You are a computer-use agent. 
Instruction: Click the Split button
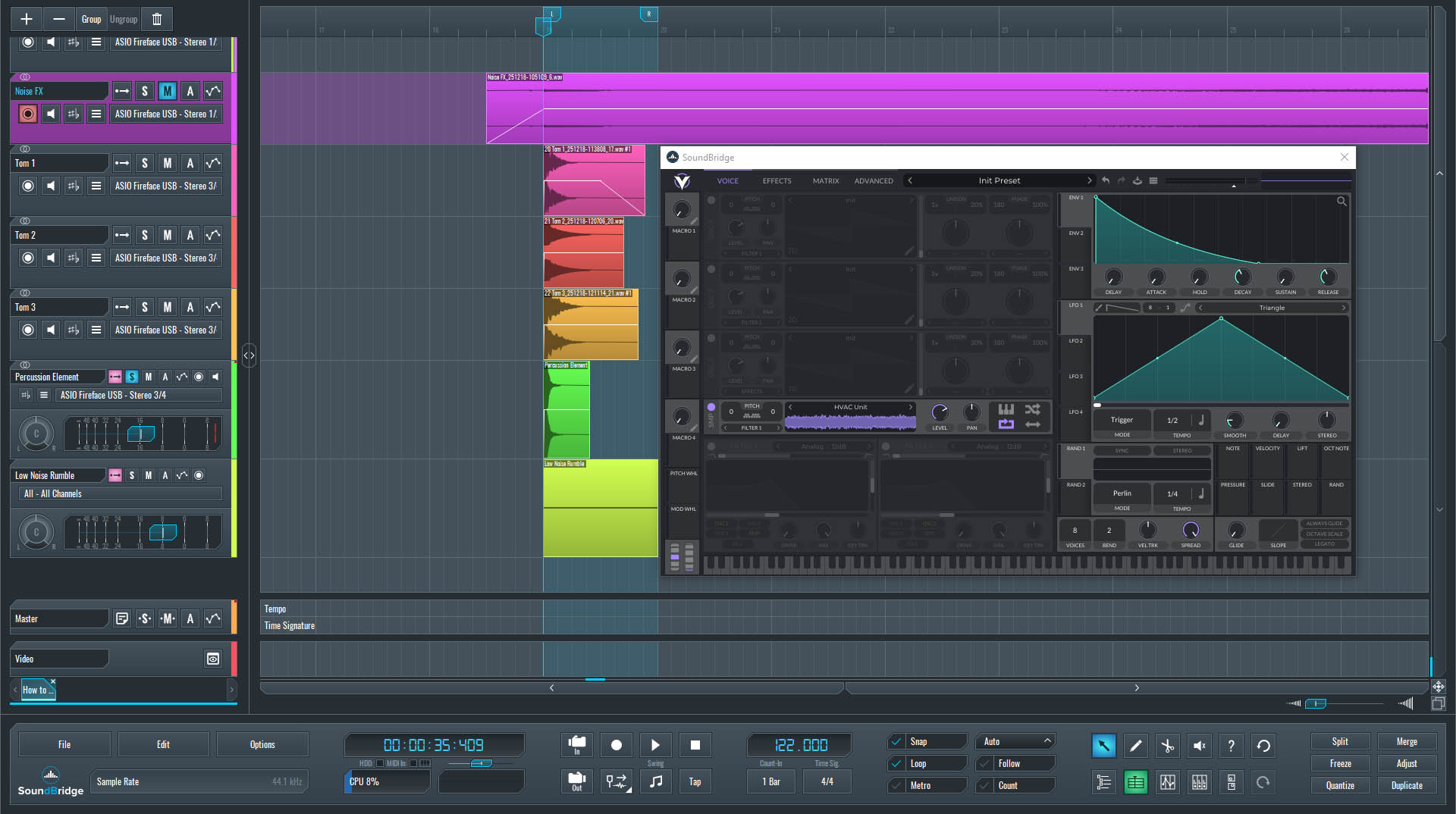1340,741
